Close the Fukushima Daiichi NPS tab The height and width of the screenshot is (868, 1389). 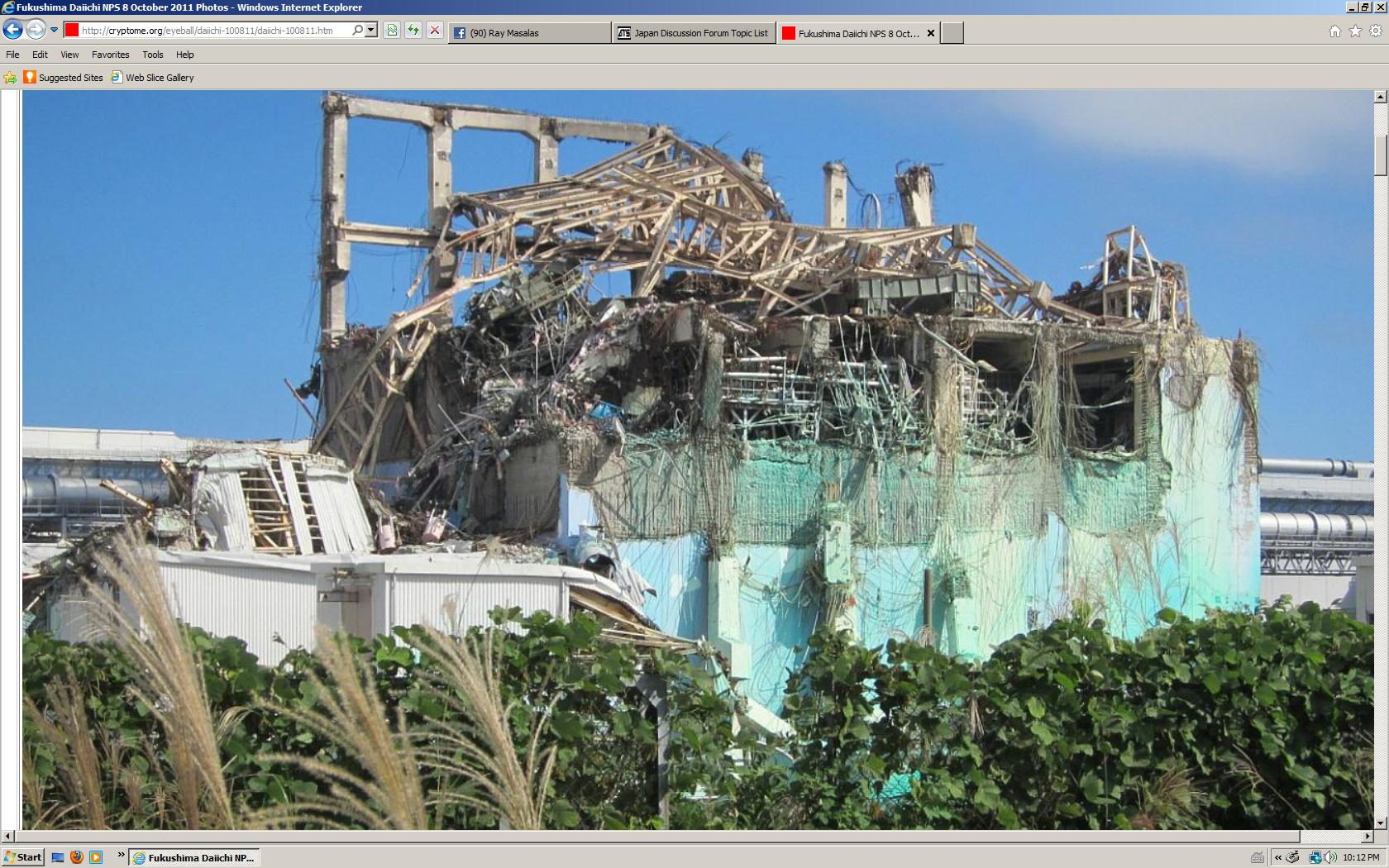coord(931,33)
